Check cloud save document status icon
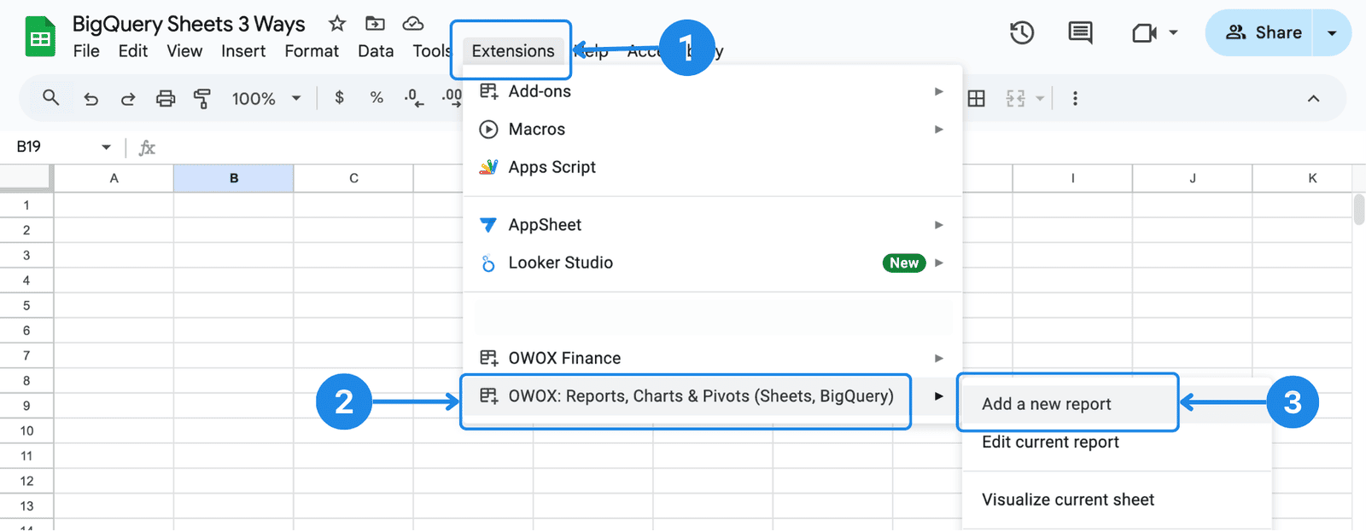Screen dimensions: 1366x531 412,23
